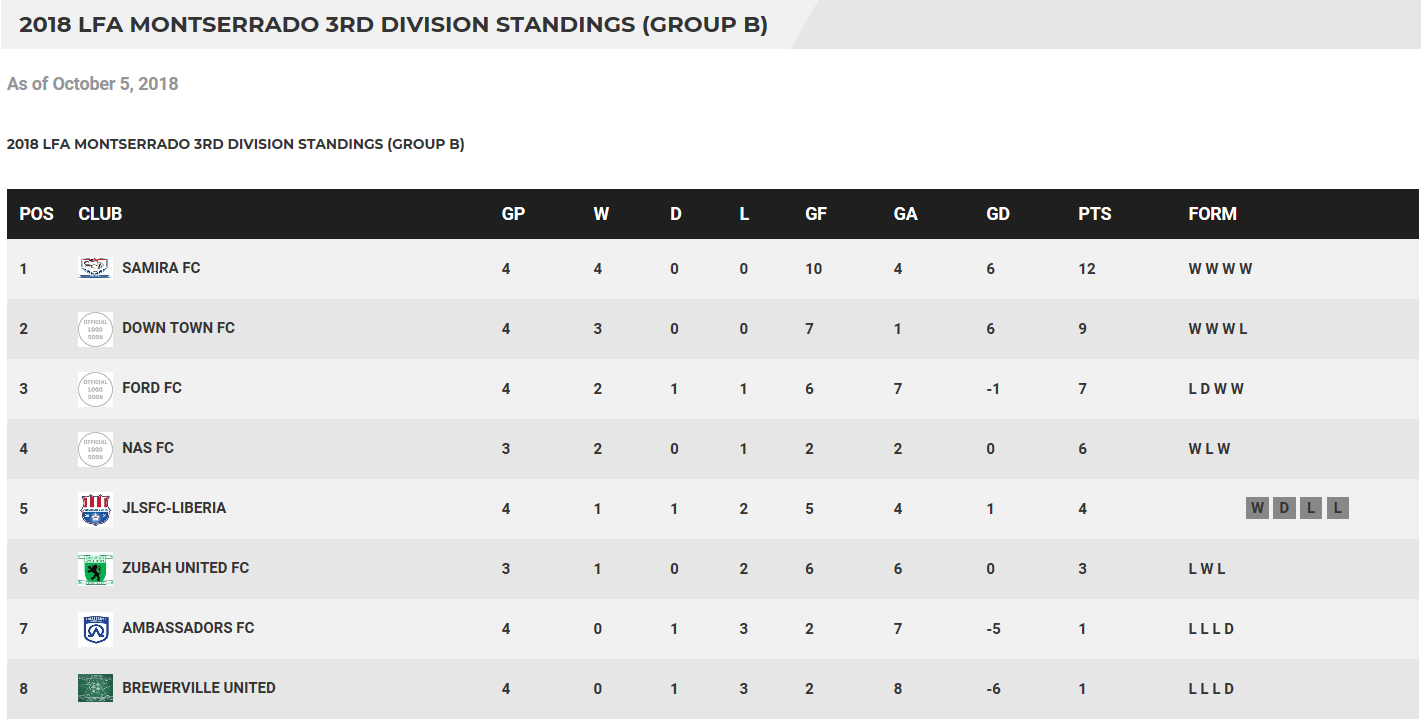Click the Zubah United FC green logo
This screenshot has height=721, width=1421.
pyautogui.click(x=95, y=569)
